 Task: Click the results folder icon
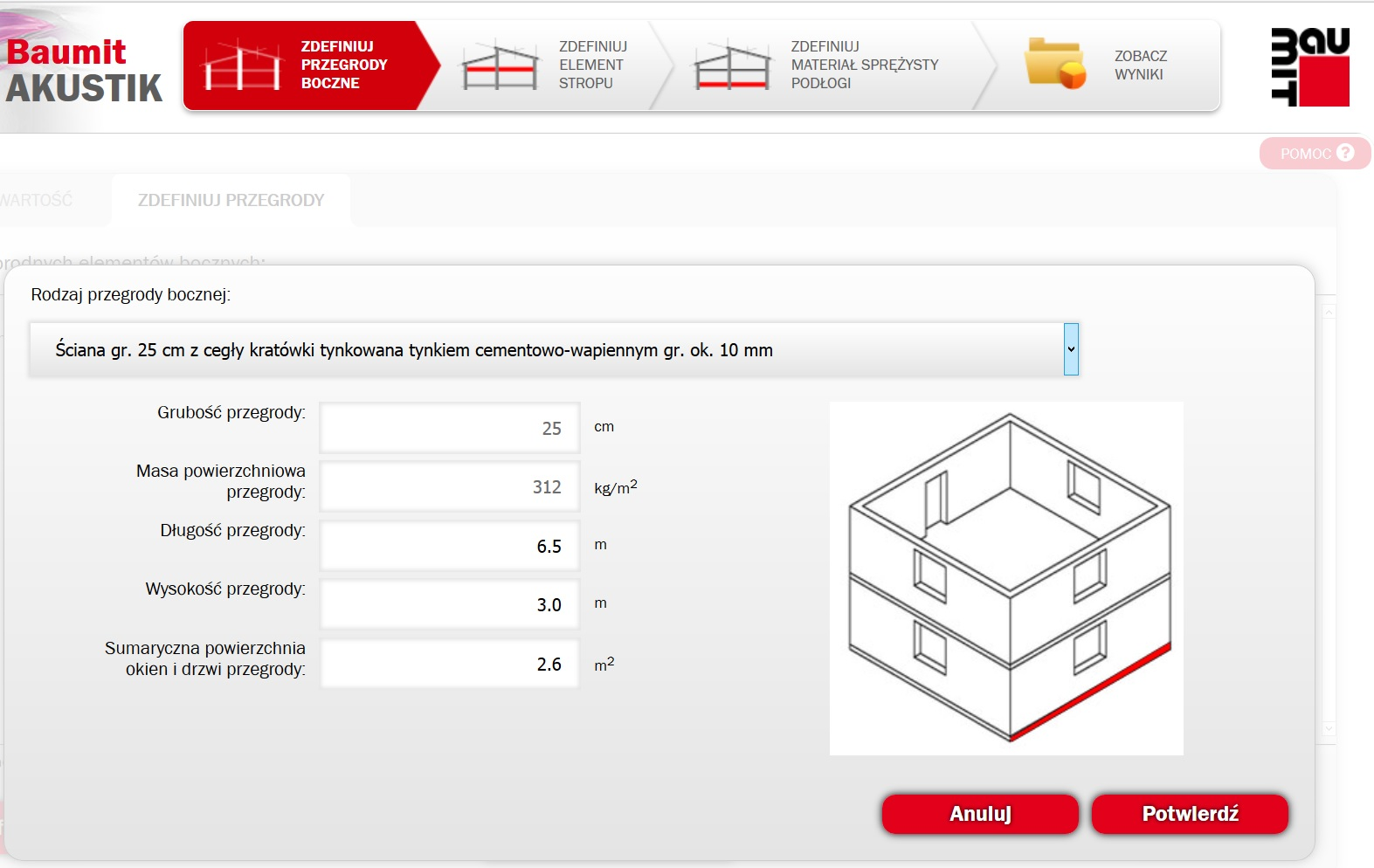(x=1054, y=64)
